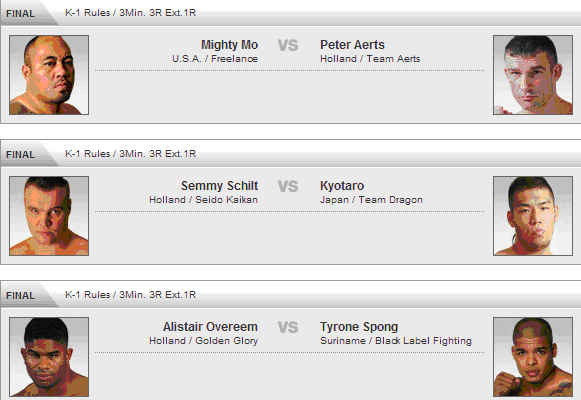Click the VS icon between Schilt and Kyotaro
Screen dimensions: 581x400
tap(288, 186)
